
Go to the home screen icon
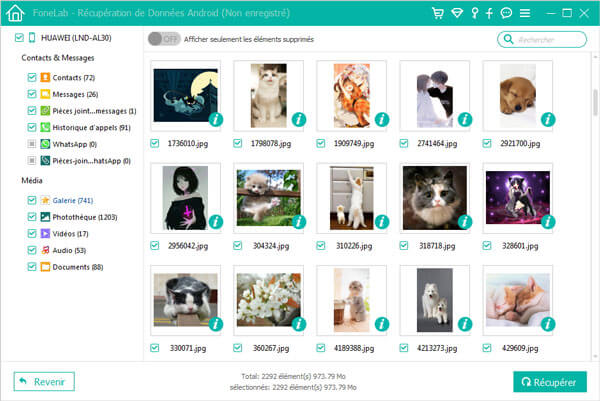(x=15, y=13)
